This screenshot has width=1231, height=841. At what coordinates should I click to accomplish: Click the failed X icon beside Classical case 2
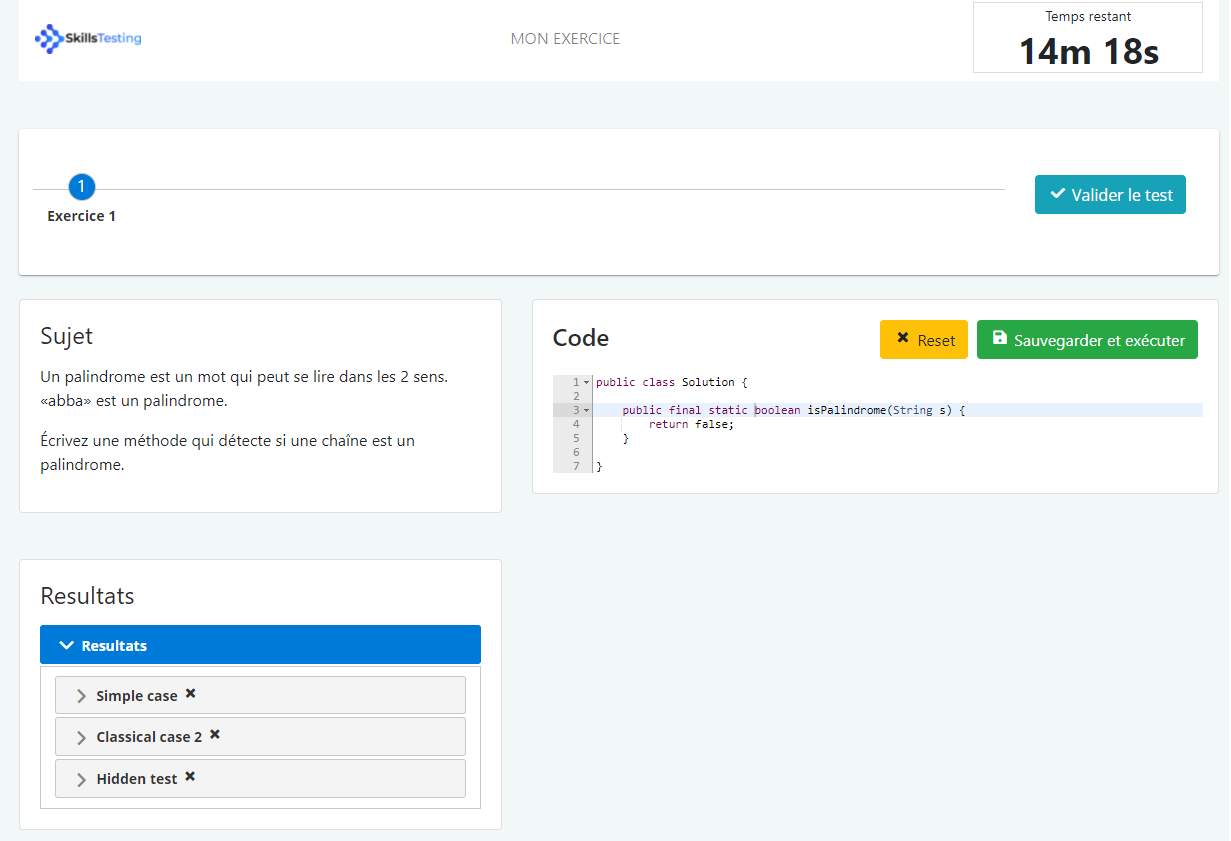point(215,735)
